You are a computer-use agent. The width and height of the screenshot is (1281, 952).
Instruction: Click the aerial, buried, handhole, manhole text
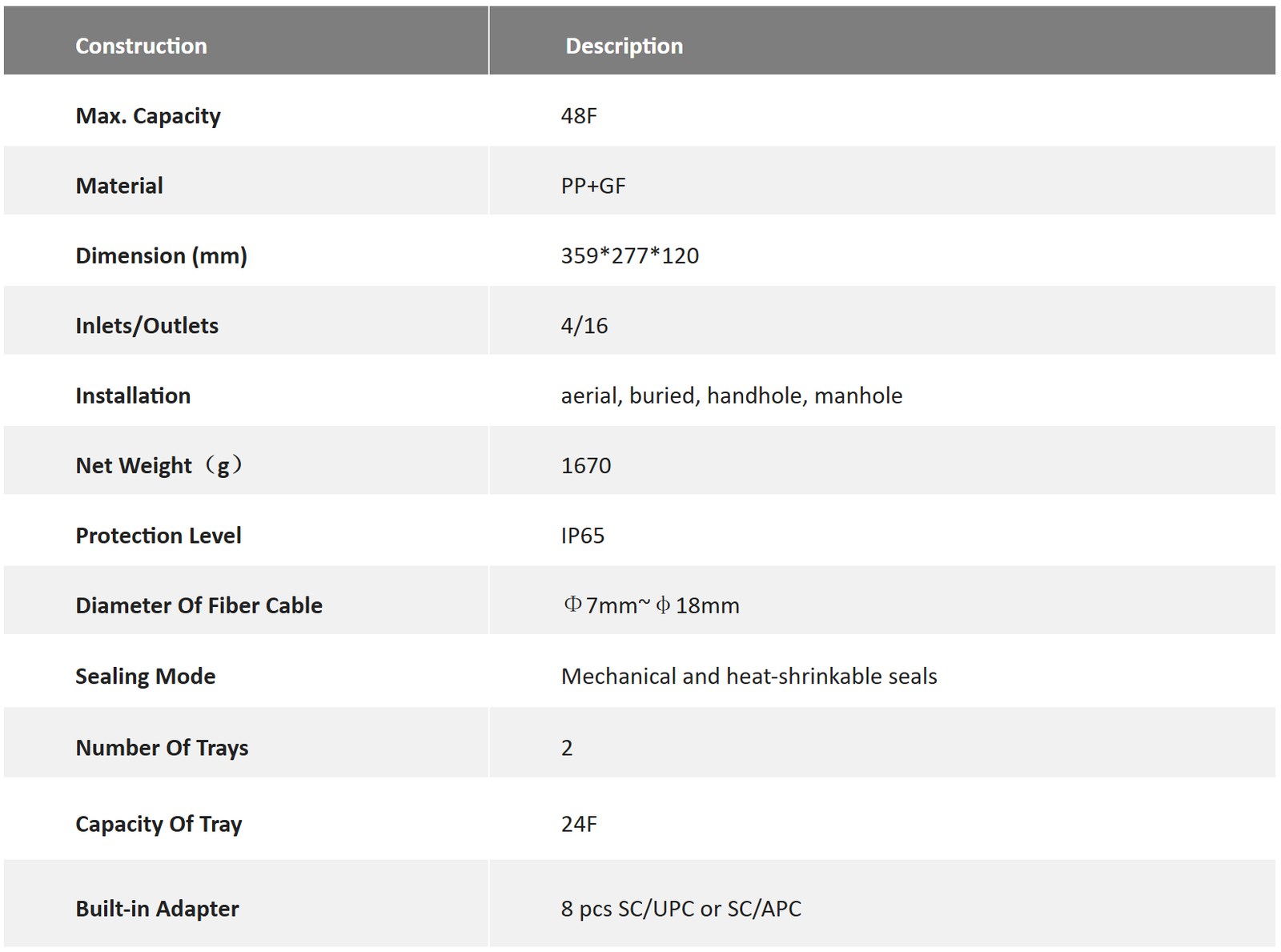(x=731, y=396)
